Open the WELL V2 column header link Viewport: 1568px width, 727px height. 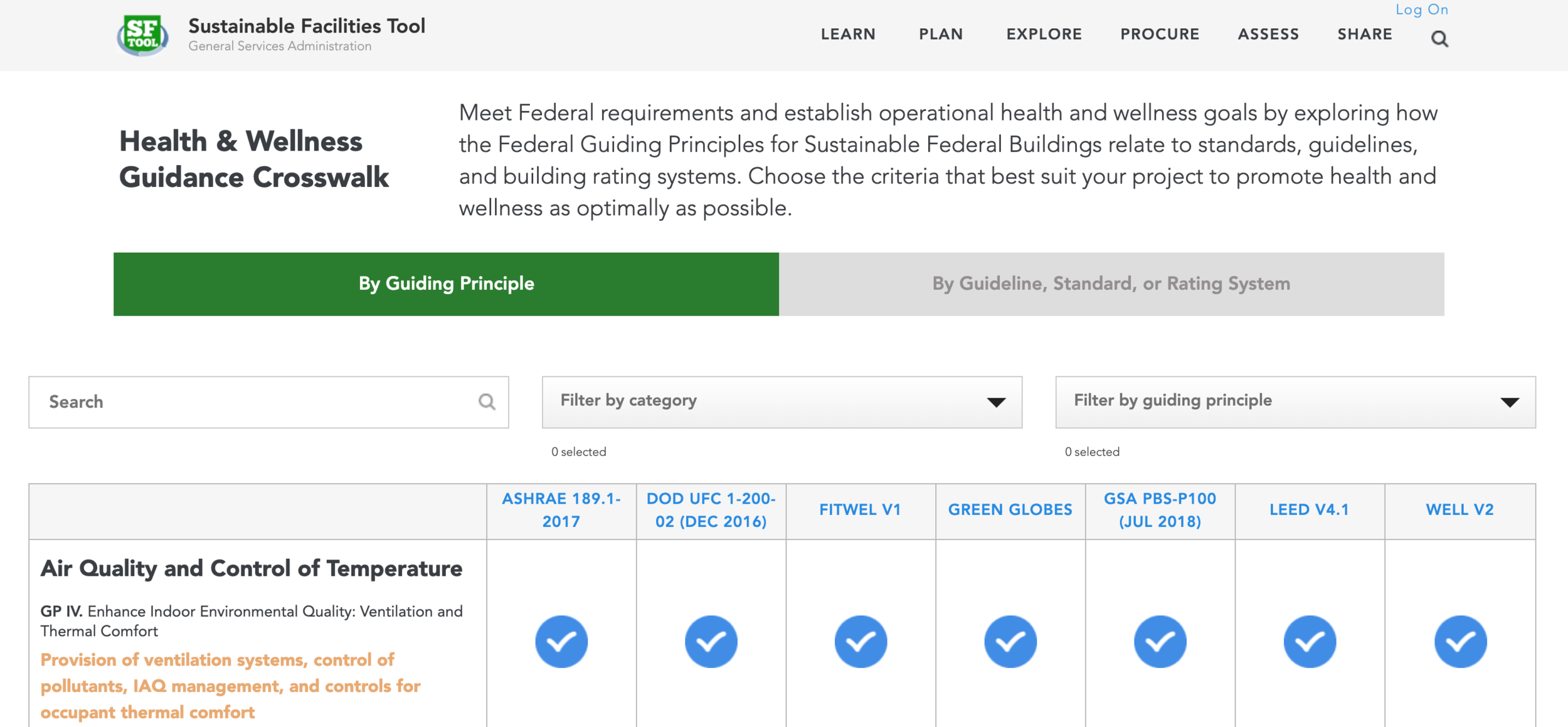pos(1459,510)
